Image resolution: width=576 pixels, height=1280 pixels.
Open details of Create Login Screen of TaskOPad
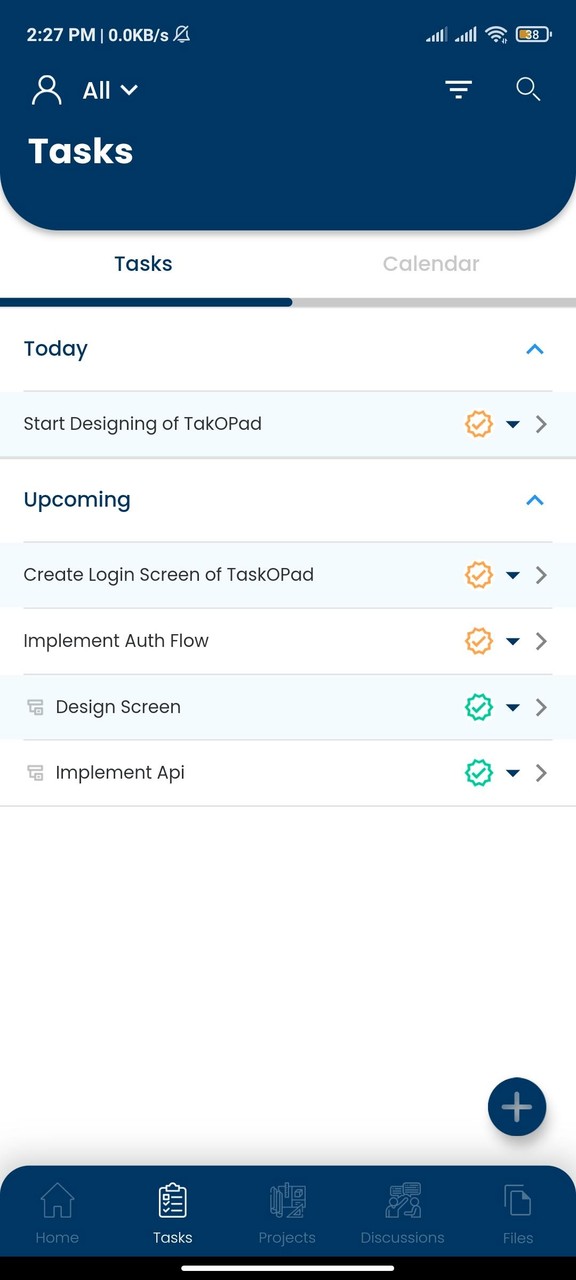pos(541,575)
